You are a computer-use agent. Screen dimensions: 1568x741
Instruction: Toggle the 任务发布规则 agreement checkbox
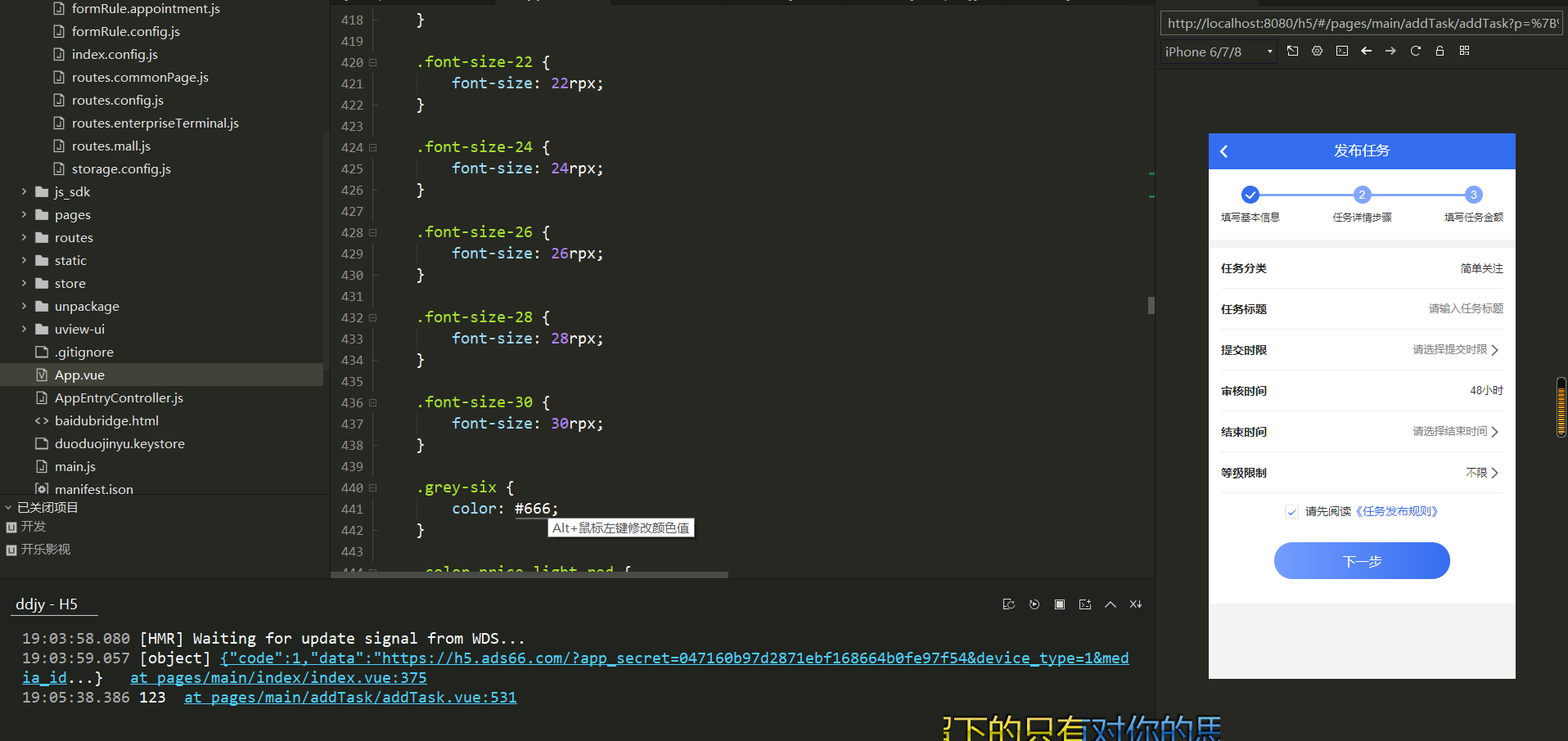tap(1291, 512)
